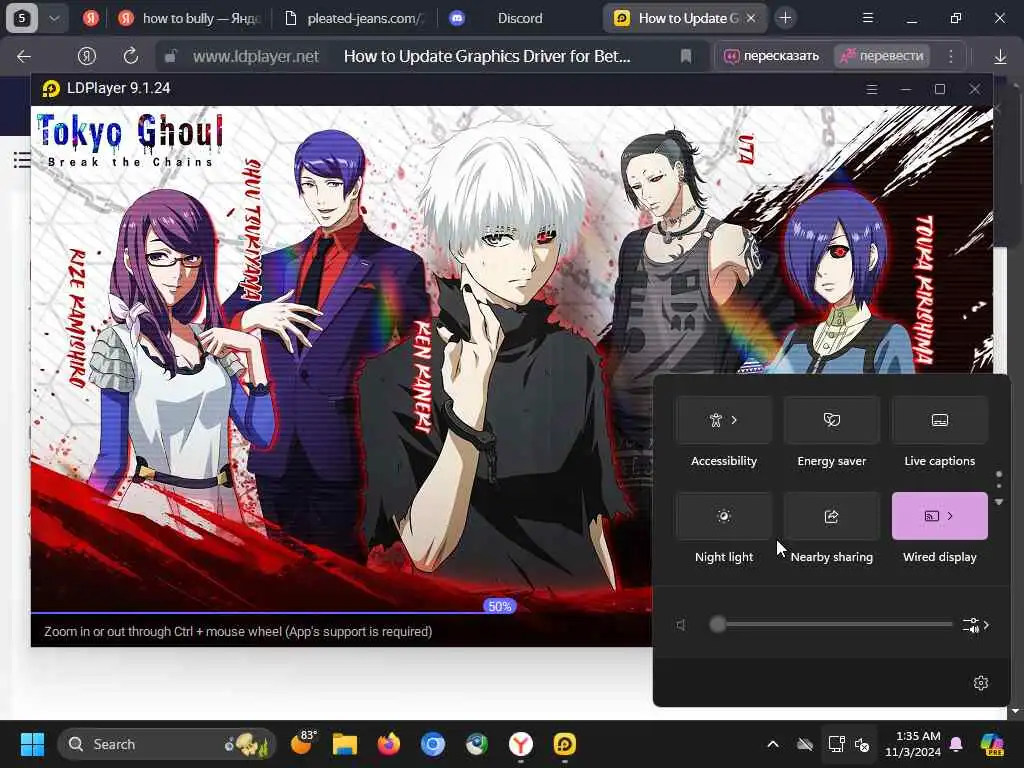Click the 50% loading progress indicator

(x=500, y=607)
